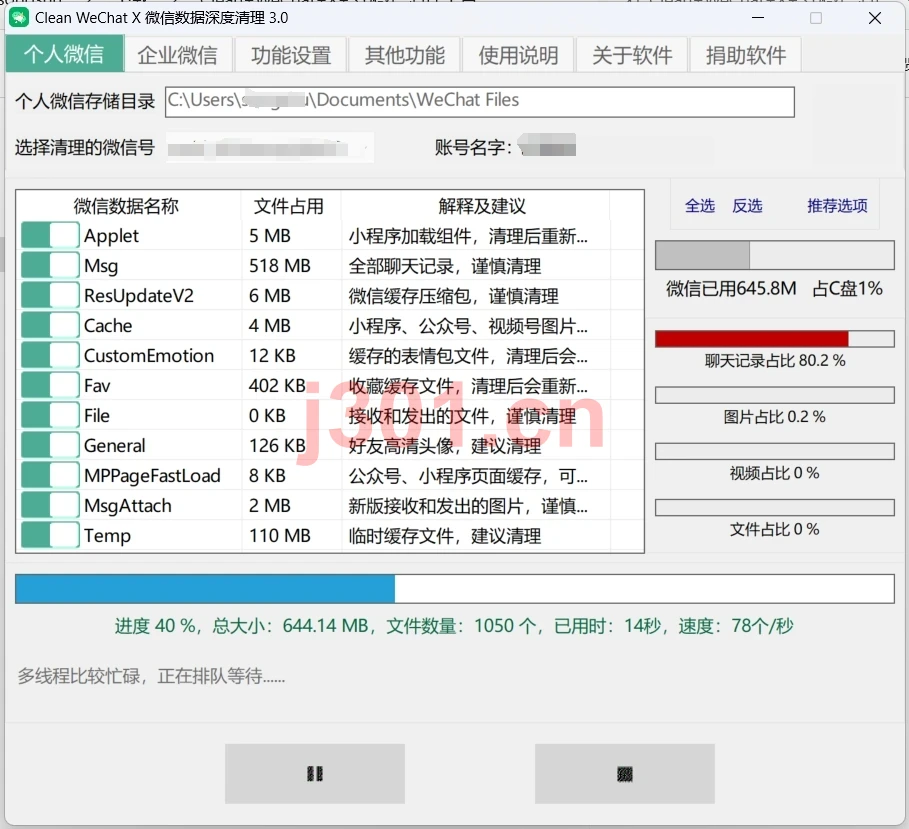Toggle the MPPageFastLoad row switch
This screenshot has width=909, height=829.
pyautogui.click(x=50, y=475)
